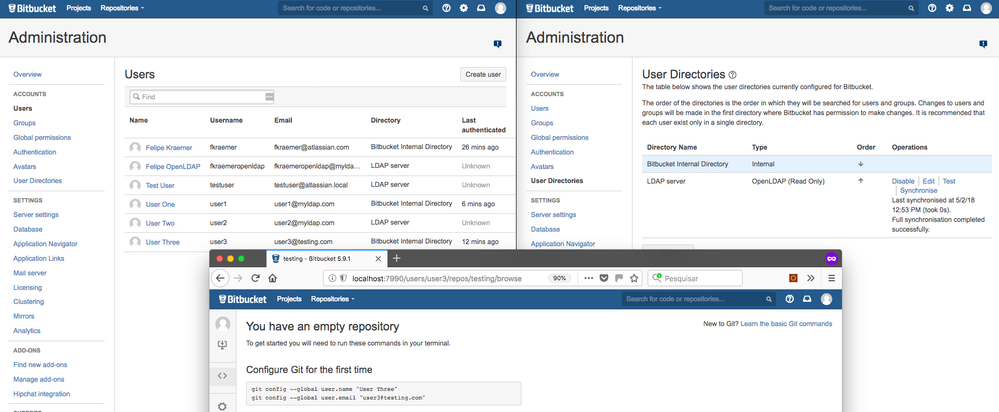Follow 'Learn the basic Git commands' link
Image resolution: width=999 pixels, height=412 pixels.
point(786,323)
